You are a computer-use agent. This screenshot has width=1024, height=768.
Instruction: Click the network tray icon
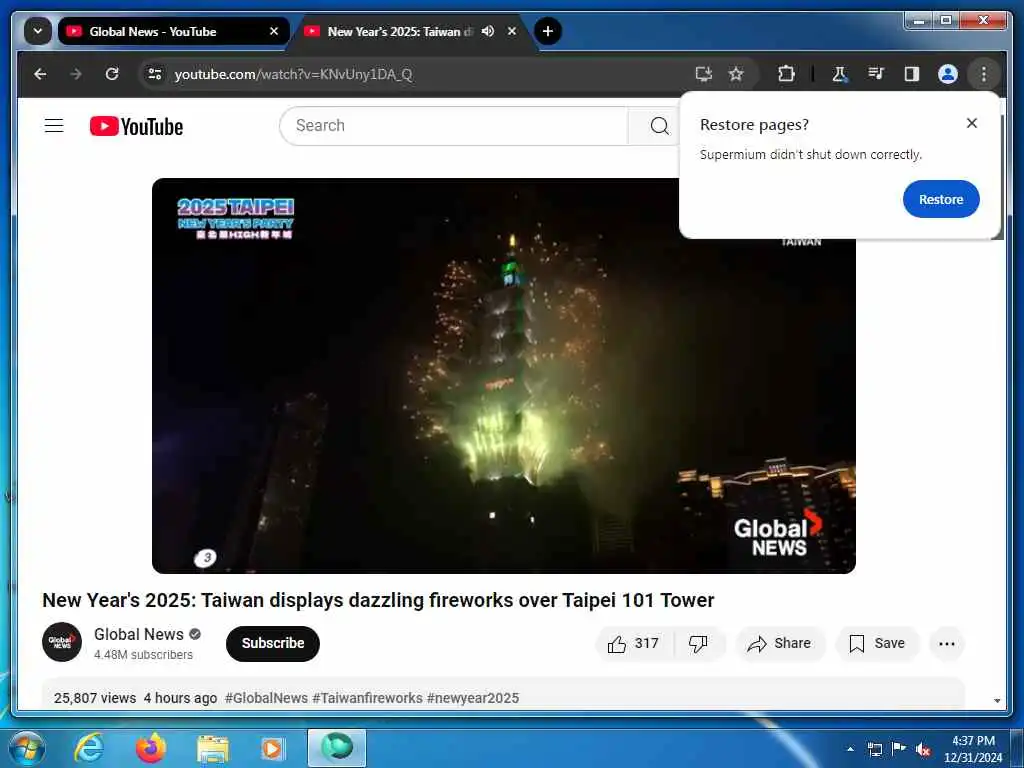point(874,749)
